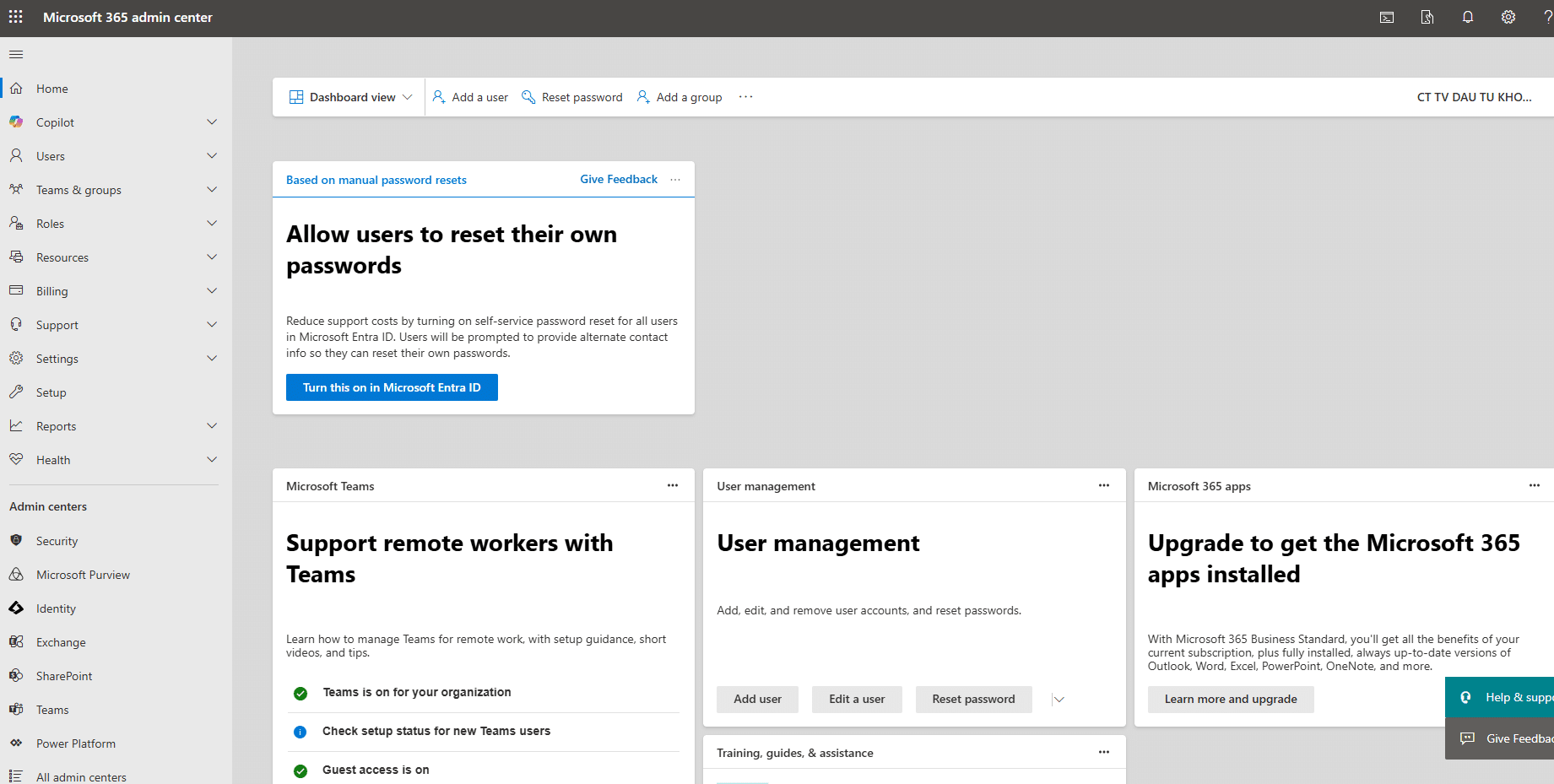Open Security admin center shield icon

(16, 541)
